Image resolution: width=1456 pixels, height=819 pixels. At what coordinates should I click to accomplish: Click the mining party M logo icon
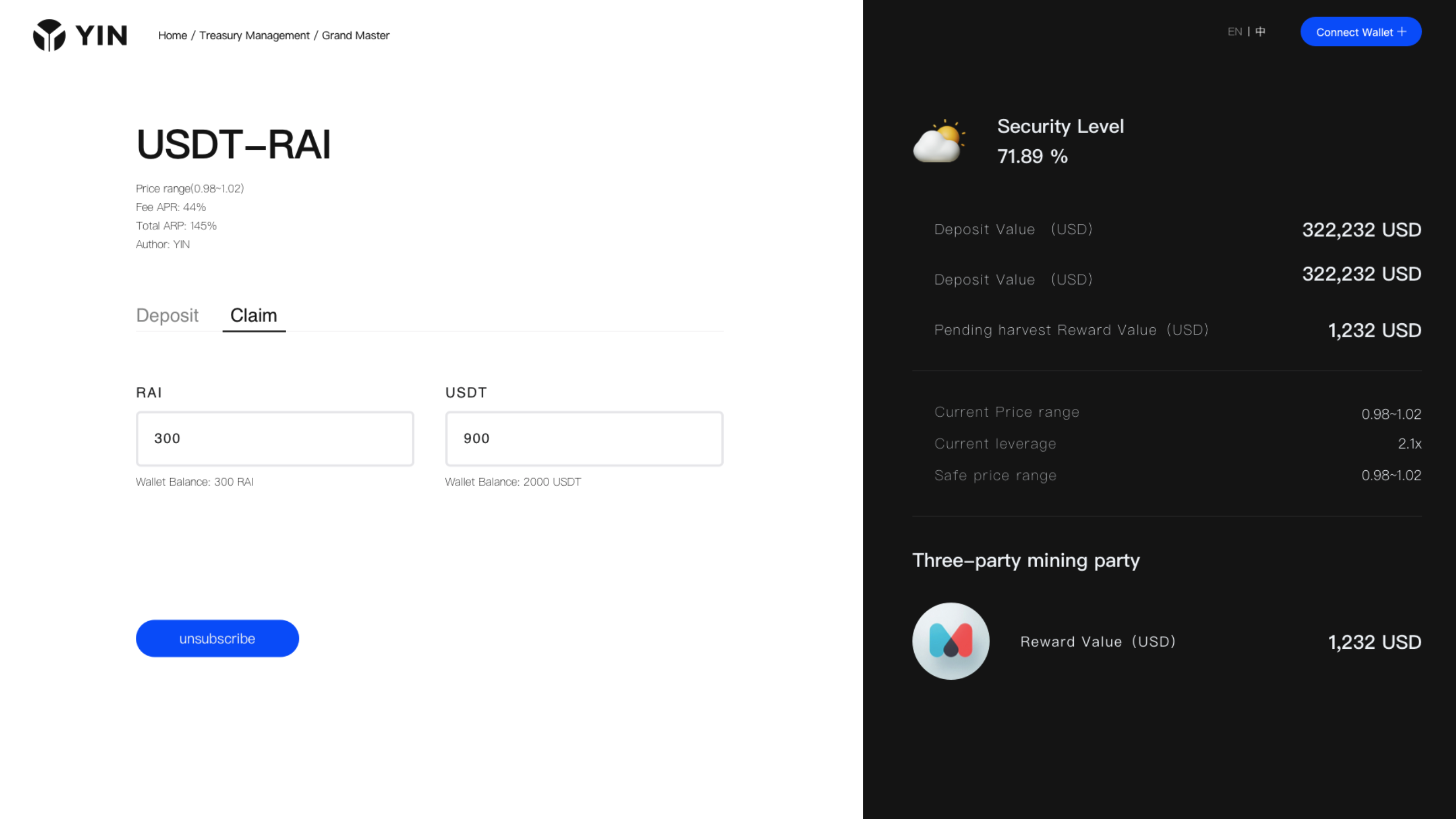951,641
